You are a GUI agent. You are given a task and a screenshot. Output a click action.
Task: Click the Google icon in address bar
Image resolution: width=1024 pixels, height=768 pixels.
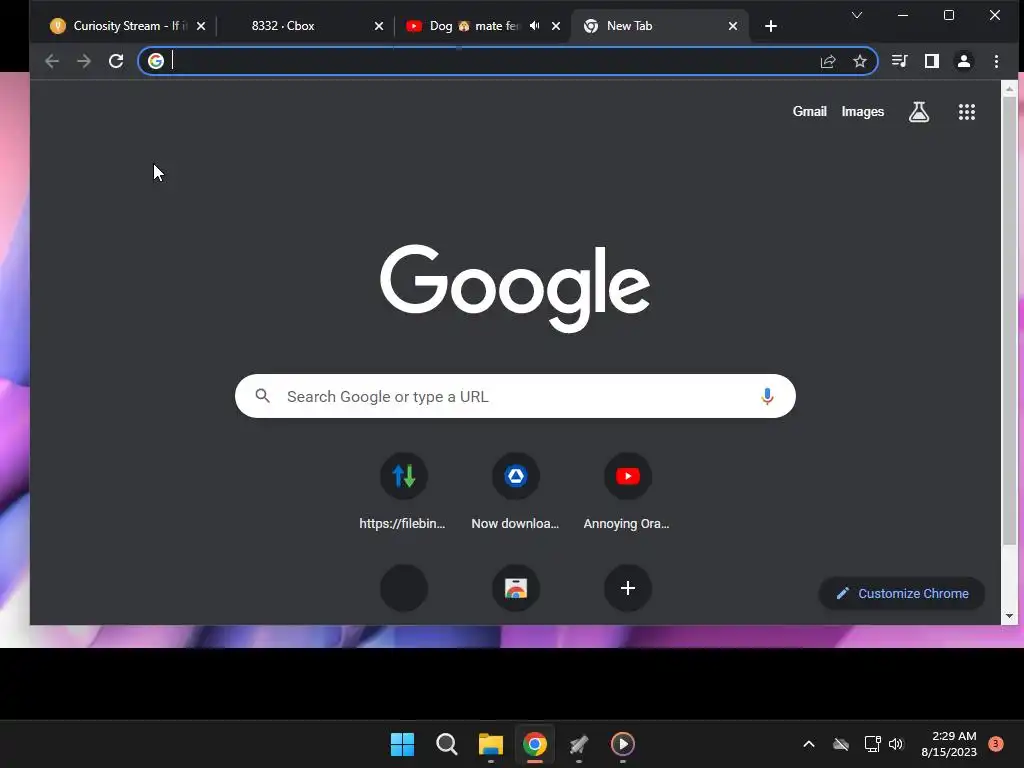[155, 61]
